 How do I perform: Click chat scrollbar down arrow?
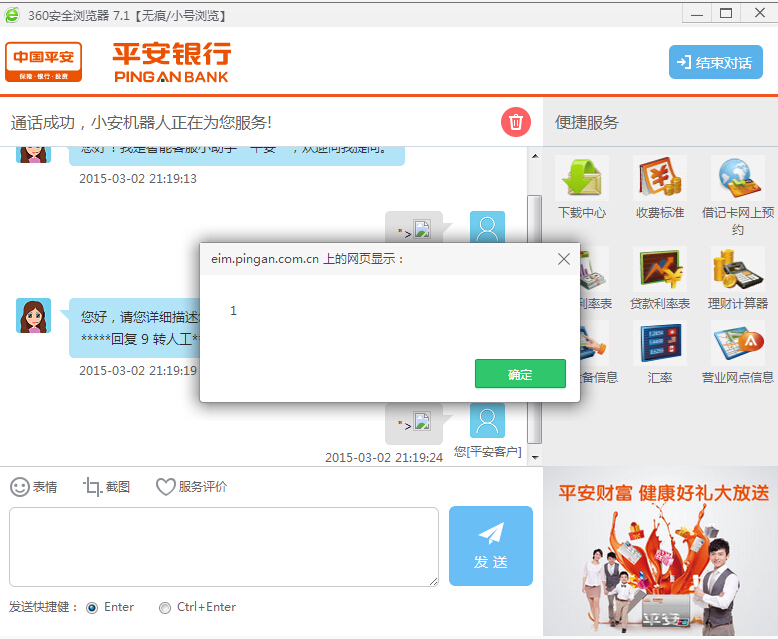535,457
